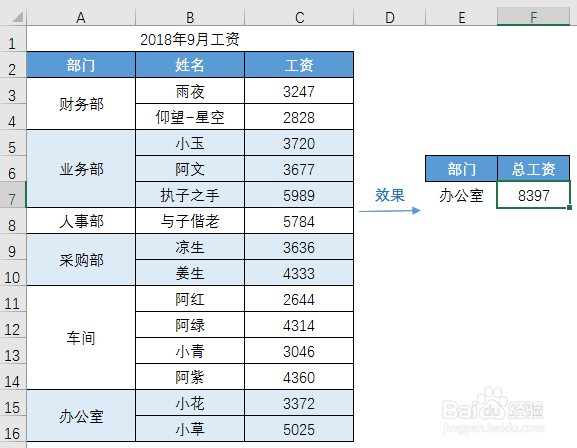The width and height of the screenshot is (577, 448).
Task: Select row 6 header
Action: pos(13,169)
